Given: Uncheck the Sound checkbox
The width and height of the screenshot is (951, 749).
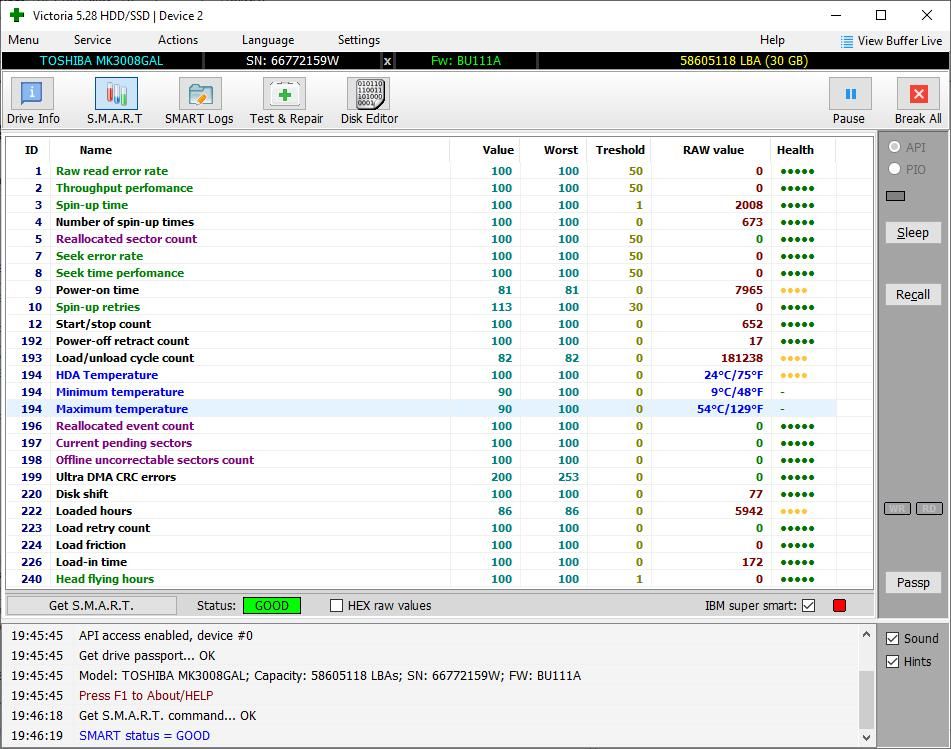Looking at the screenshot, I should (892, 639).
